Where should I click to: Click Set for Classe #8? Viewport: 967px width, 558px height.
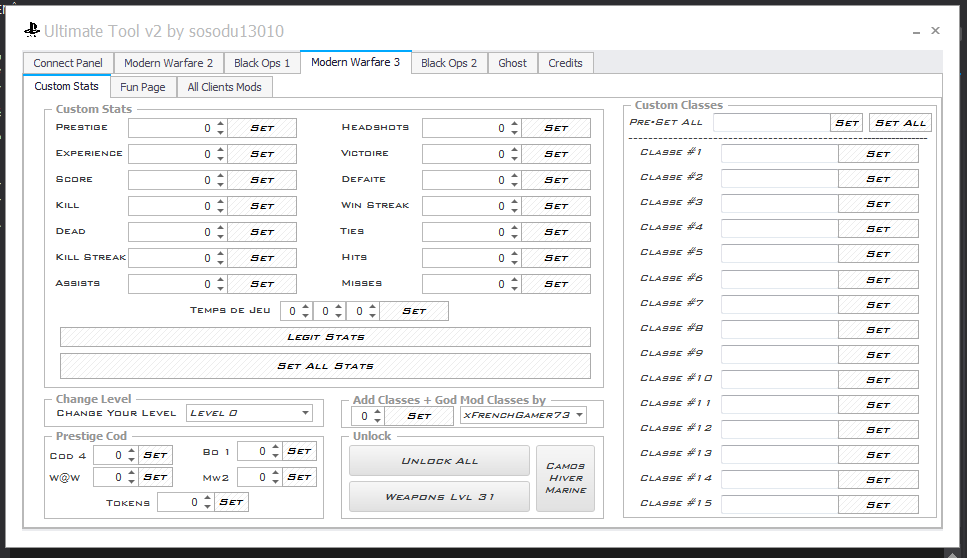tap(878, 330)
